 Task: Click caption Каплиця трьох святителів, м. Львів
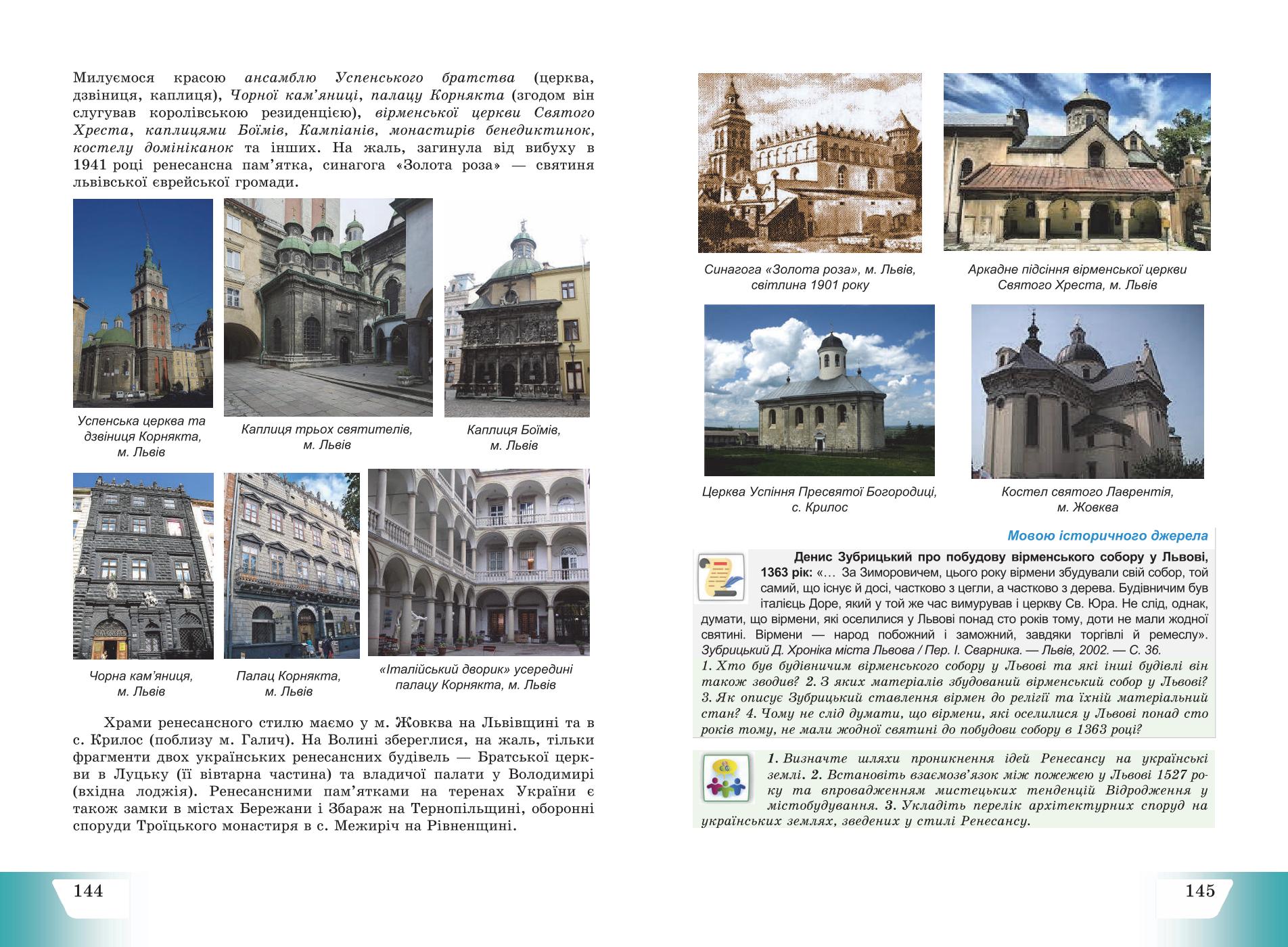pos(327,437)
